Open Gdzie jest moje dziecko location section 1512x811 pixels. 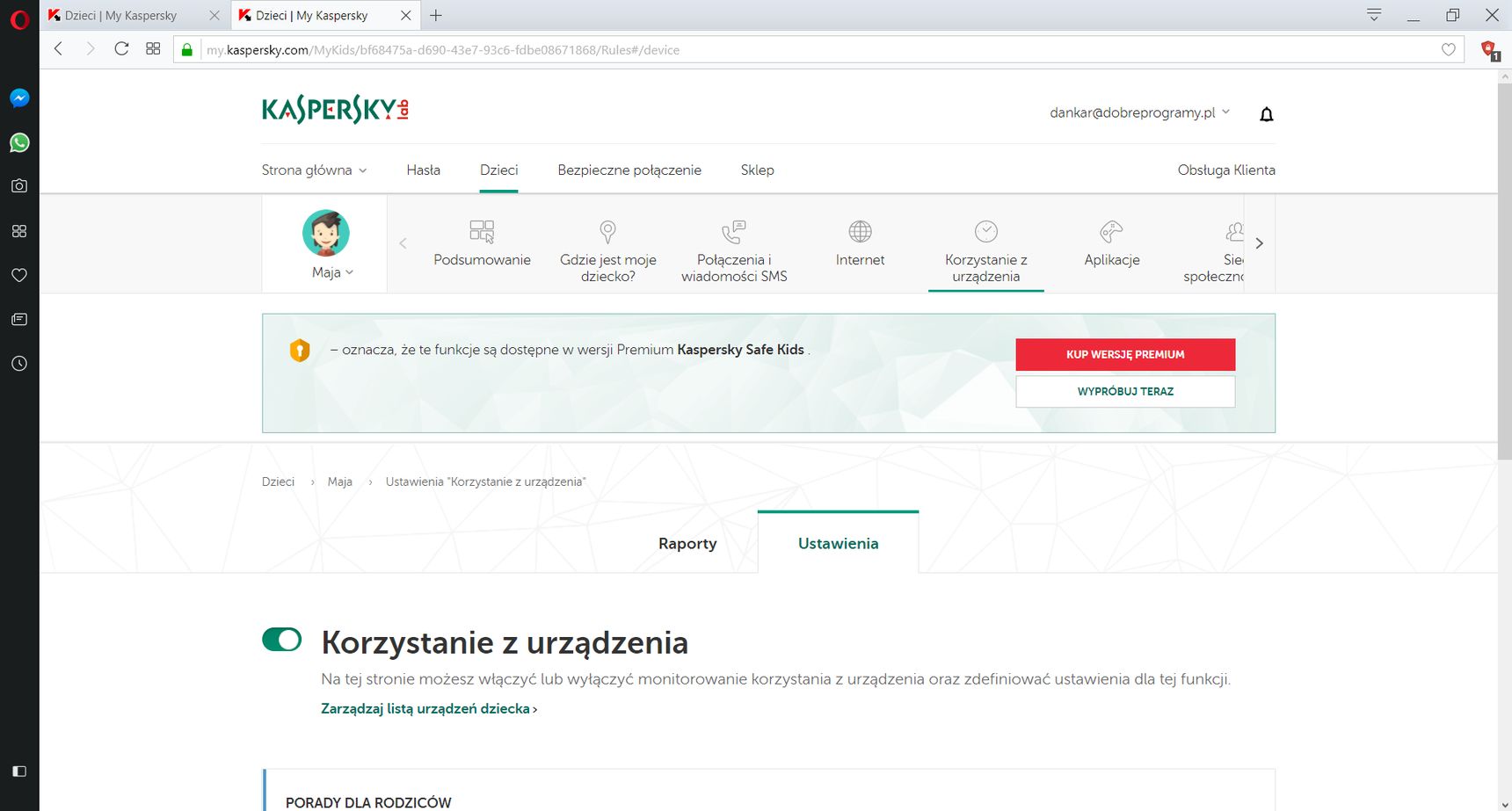tap(608, 251)
